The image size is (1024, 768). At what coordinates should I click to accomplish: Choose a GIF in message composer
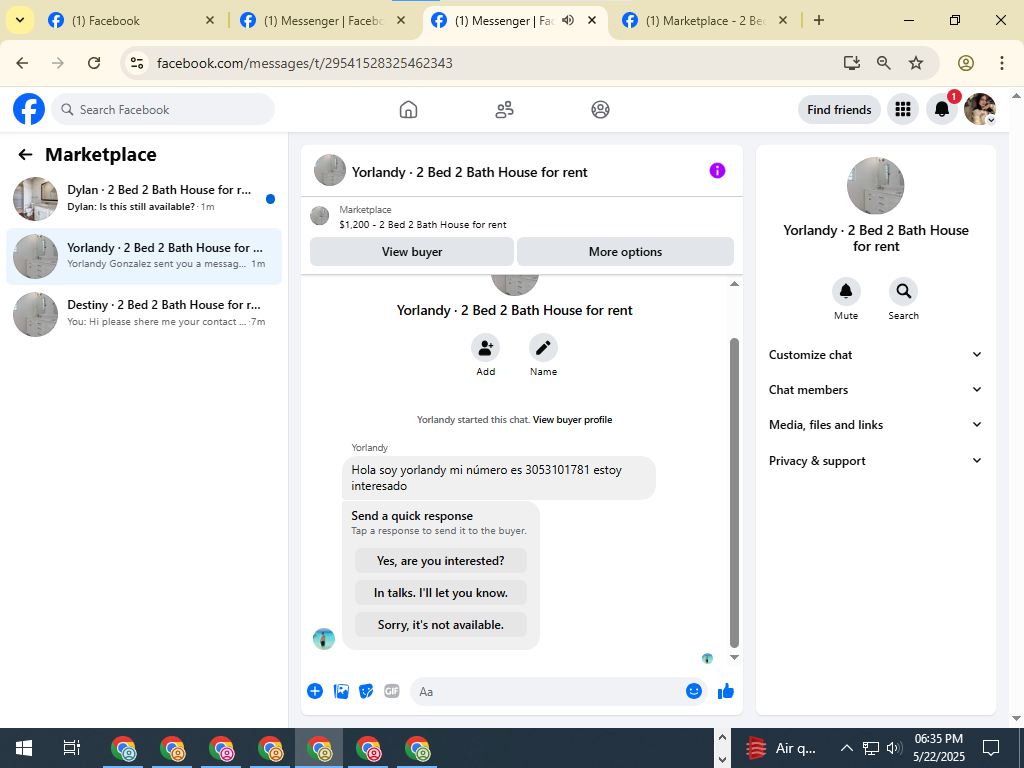click(x=392, y=691)
